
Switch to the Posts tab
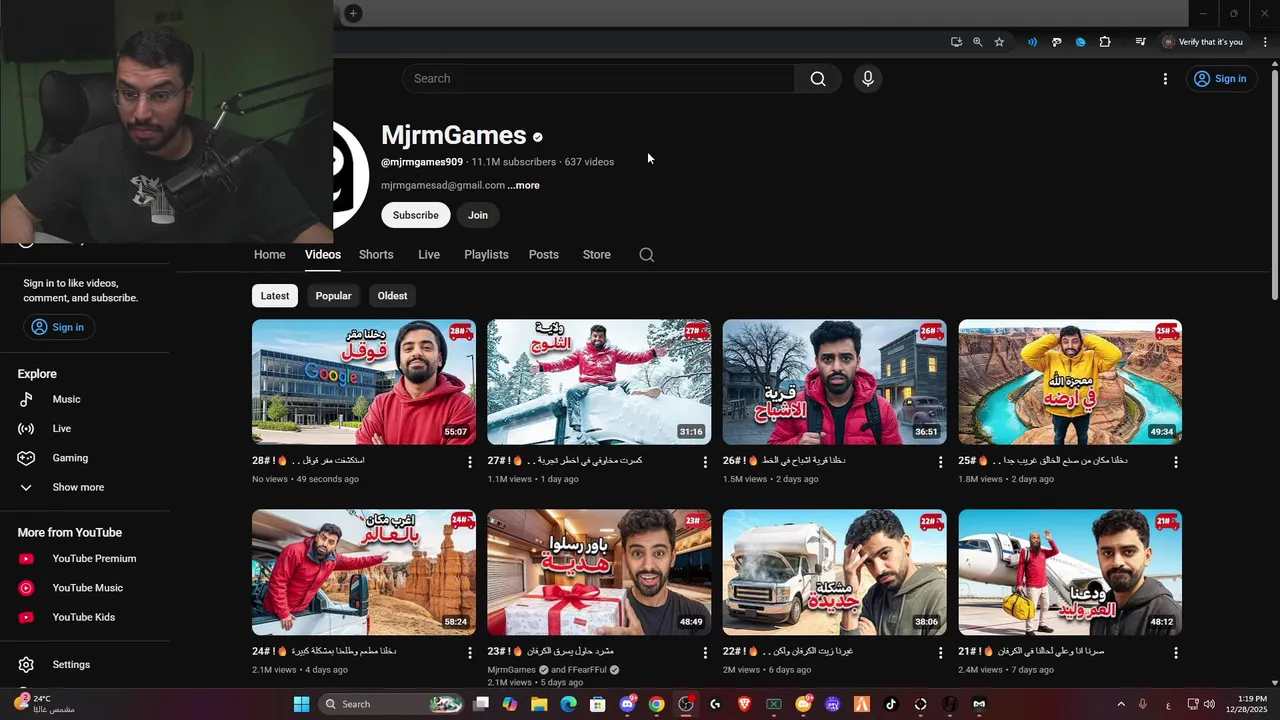click(544, 255)
